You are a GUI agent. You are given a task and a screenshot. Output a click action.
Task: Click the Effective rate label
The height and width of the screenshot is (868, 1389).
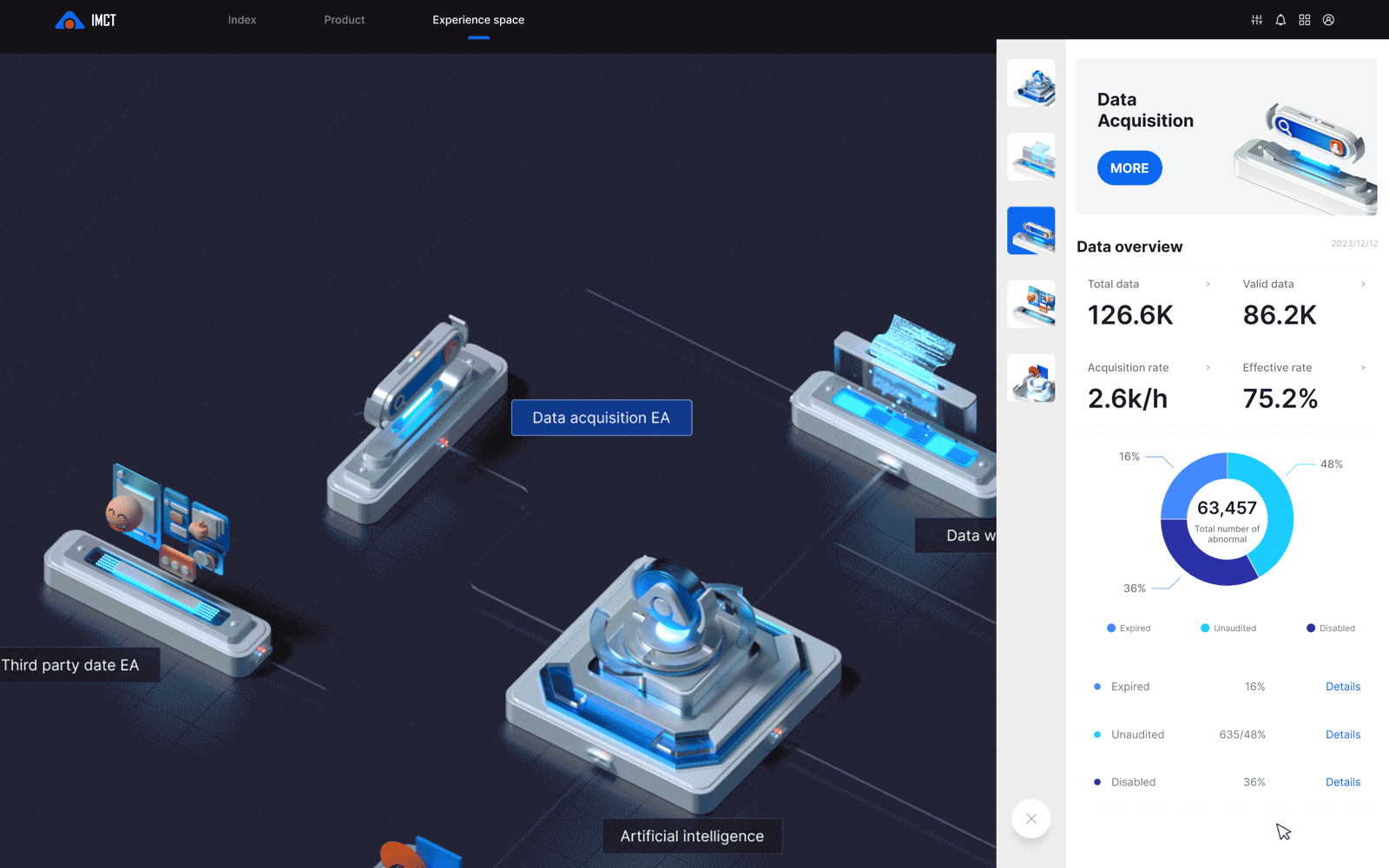coord(1277,368)
